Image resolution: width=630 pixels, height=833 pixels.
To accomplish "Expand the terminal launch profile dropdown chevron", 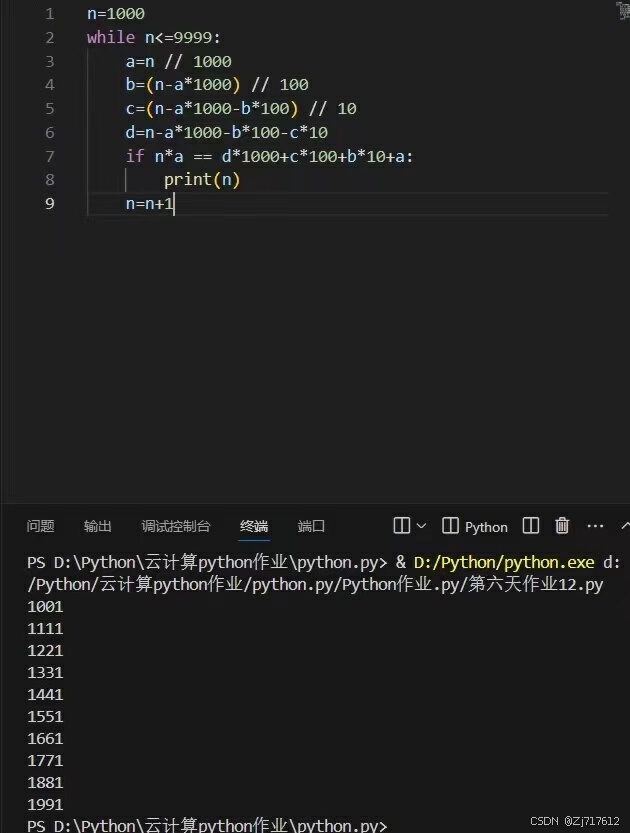I will coord(422,526).
